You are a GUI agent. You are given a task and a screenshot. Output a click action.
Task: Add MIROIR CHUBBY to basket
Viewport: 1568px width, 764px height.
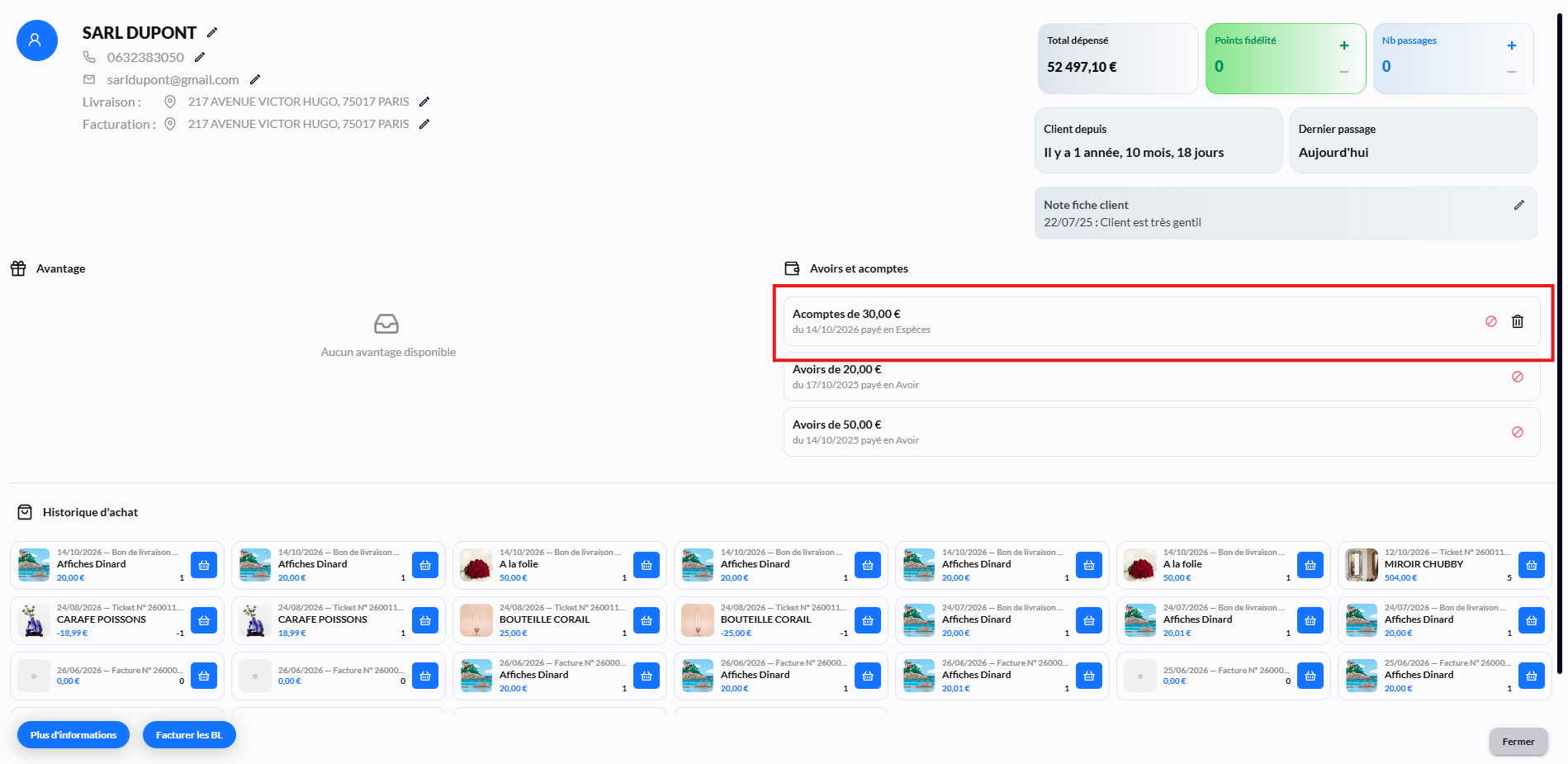coord(1532,565)
